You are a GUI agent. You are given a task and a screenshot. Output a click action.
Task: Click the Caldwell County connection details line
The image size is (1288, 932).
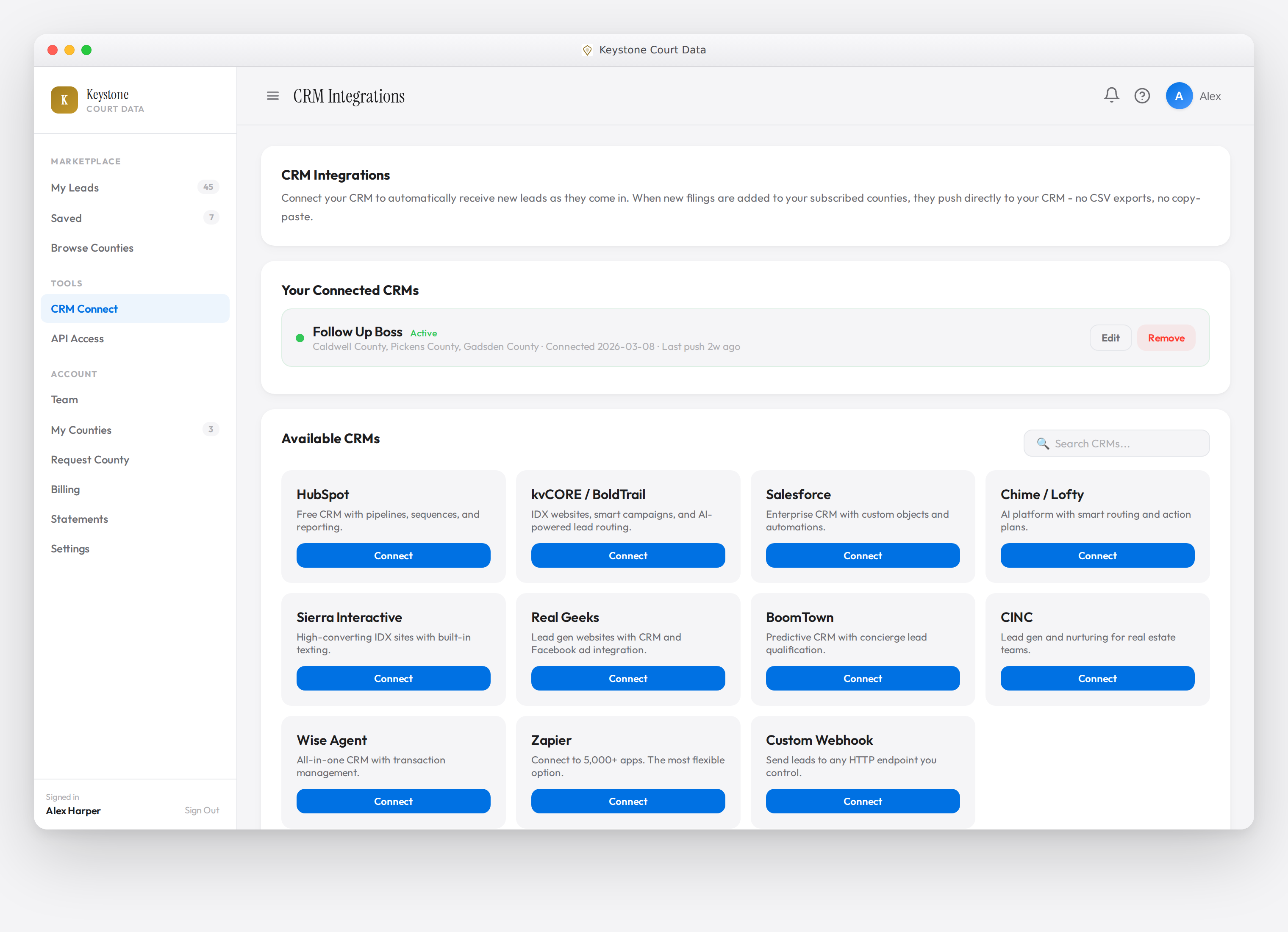pos(527,347)
